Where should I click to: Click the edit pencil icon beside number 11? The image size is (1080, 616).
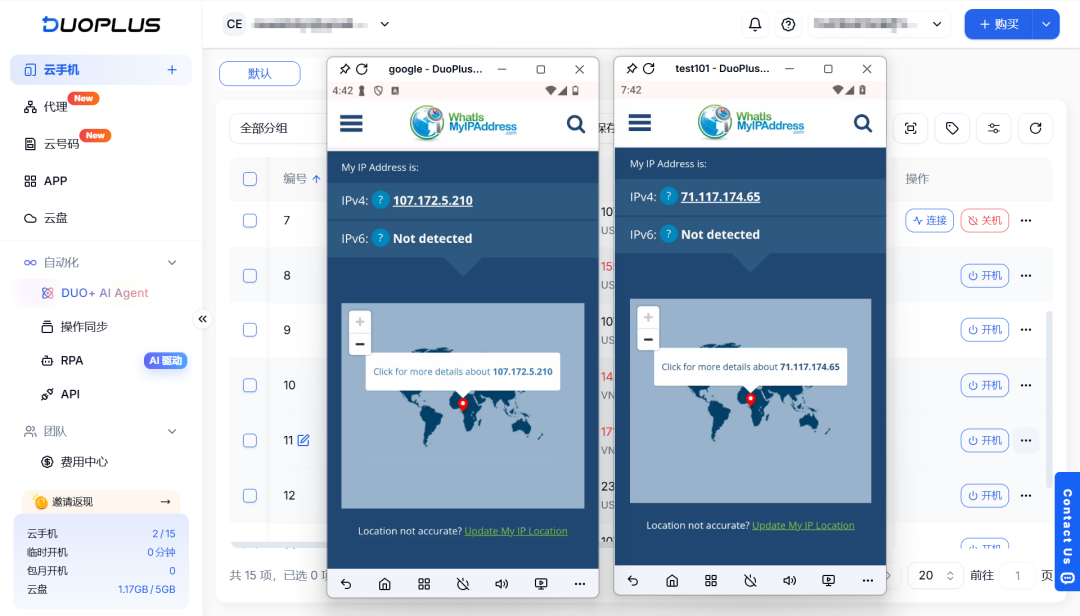(303, 440)
